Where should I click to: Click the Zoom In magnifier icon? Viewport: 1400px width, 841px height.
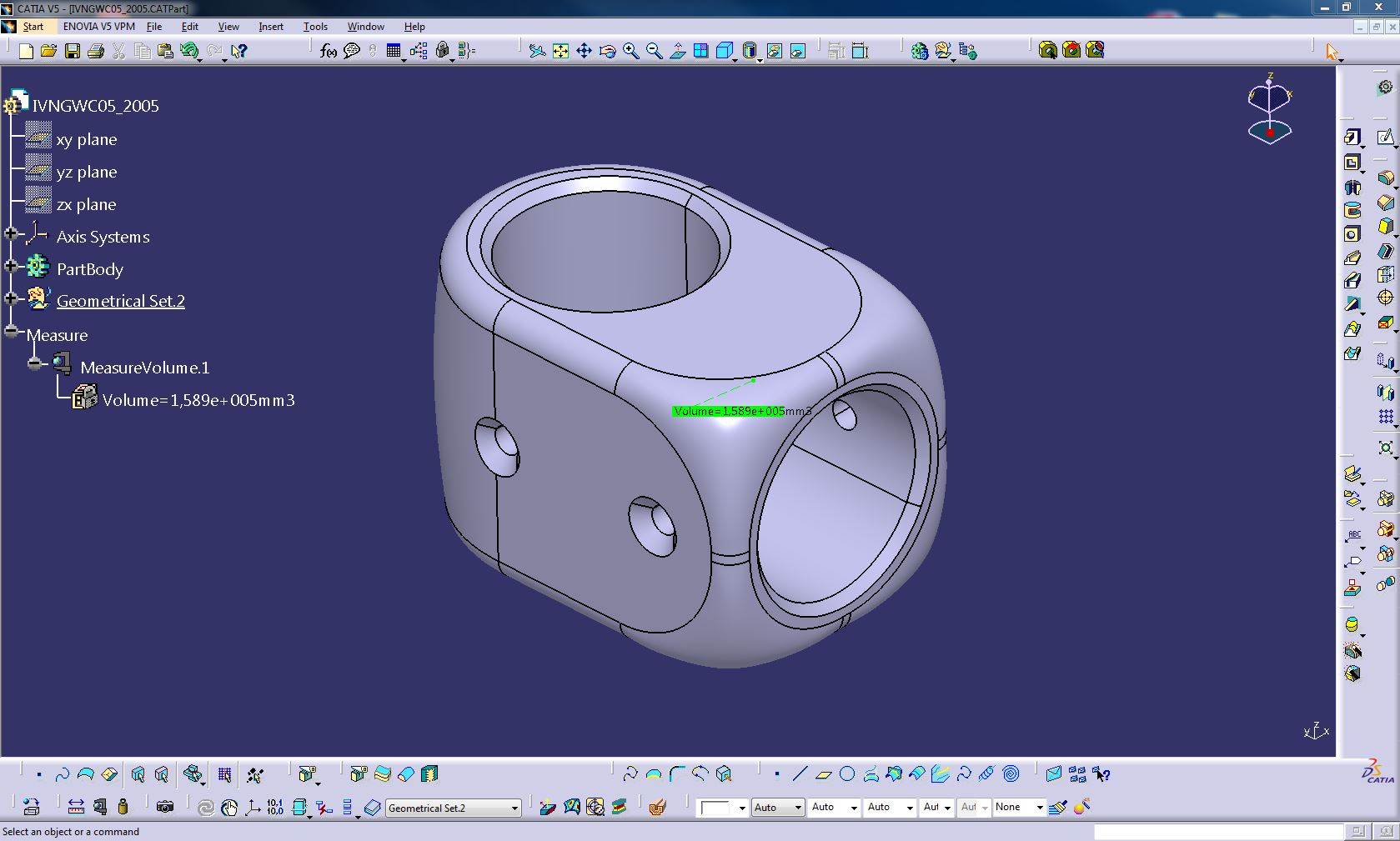630,52
